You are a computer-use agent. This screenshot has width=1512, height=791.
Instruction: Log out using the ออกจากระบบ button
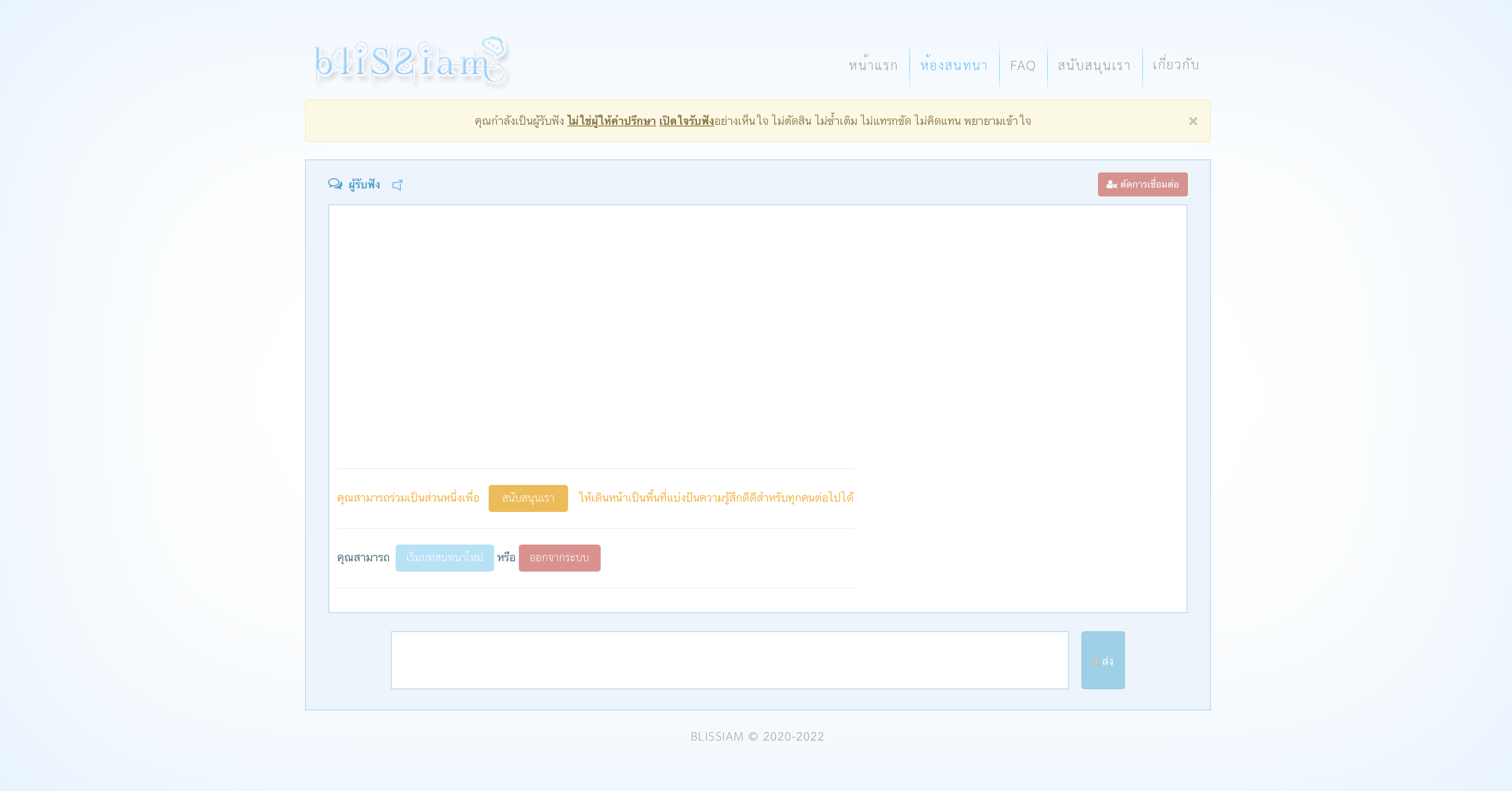click(x=559, y=557)
